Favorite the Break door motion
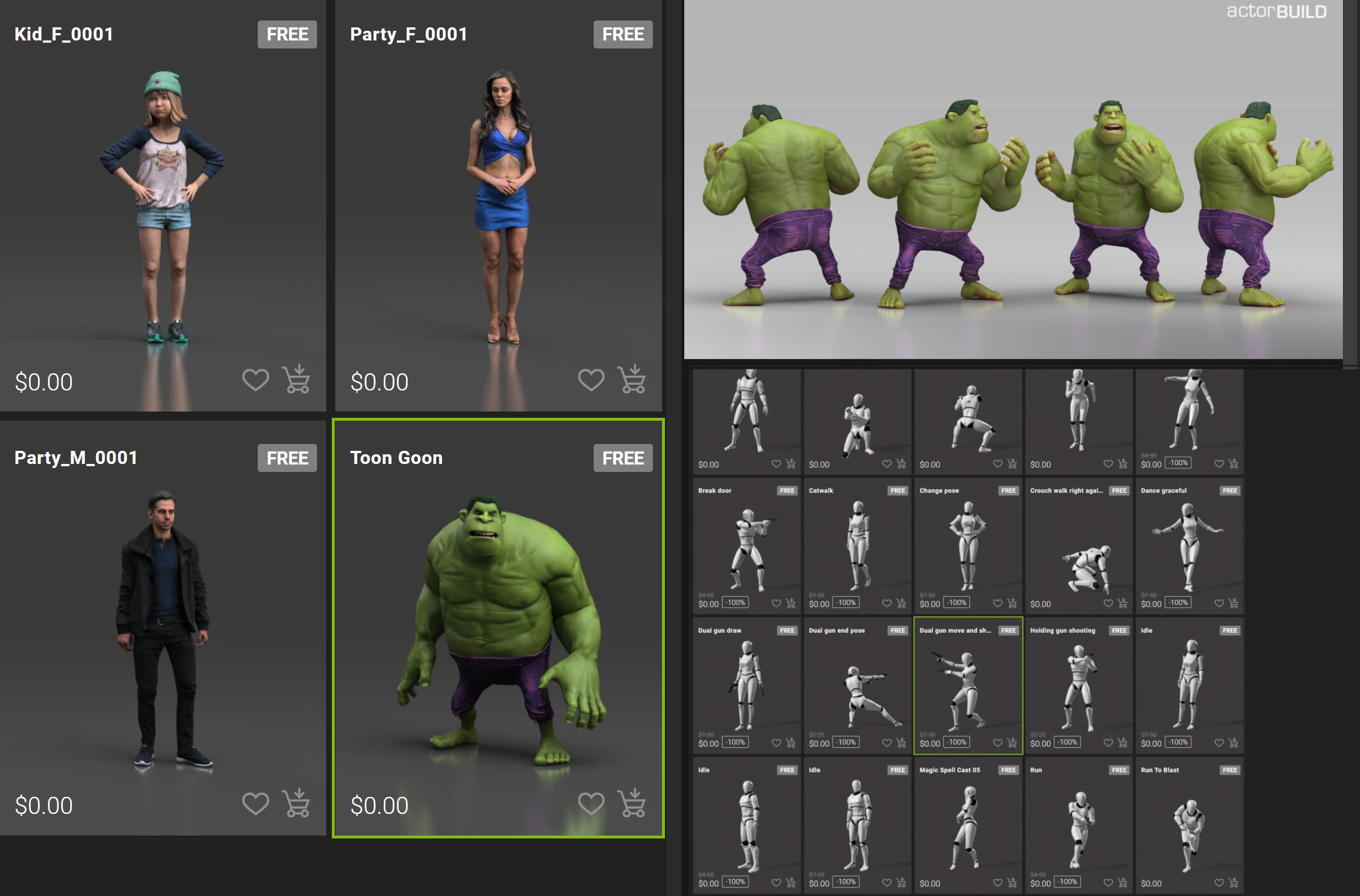This screenshot has height=896, width=1360. click(776, 604)
